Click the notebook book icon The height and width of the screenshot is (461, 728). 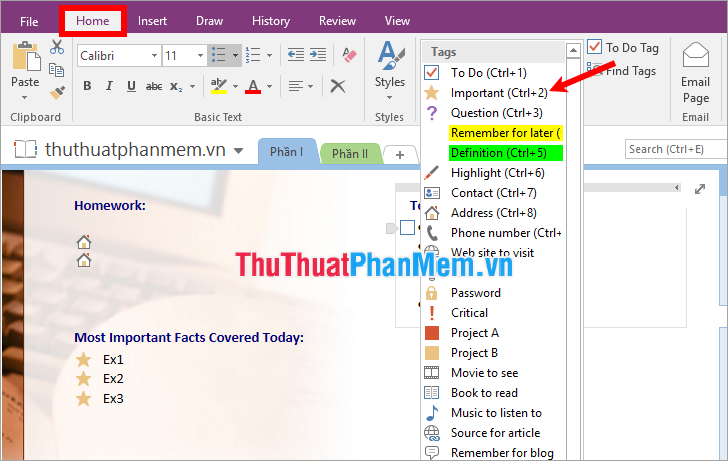point(25,149)
